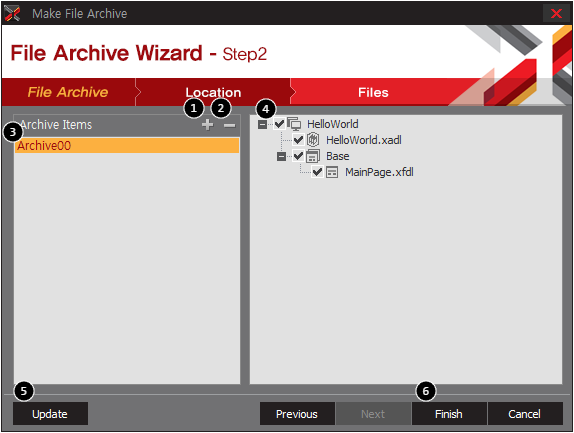Uncheck the Base folder checkbox

click(x=298, y=156)
